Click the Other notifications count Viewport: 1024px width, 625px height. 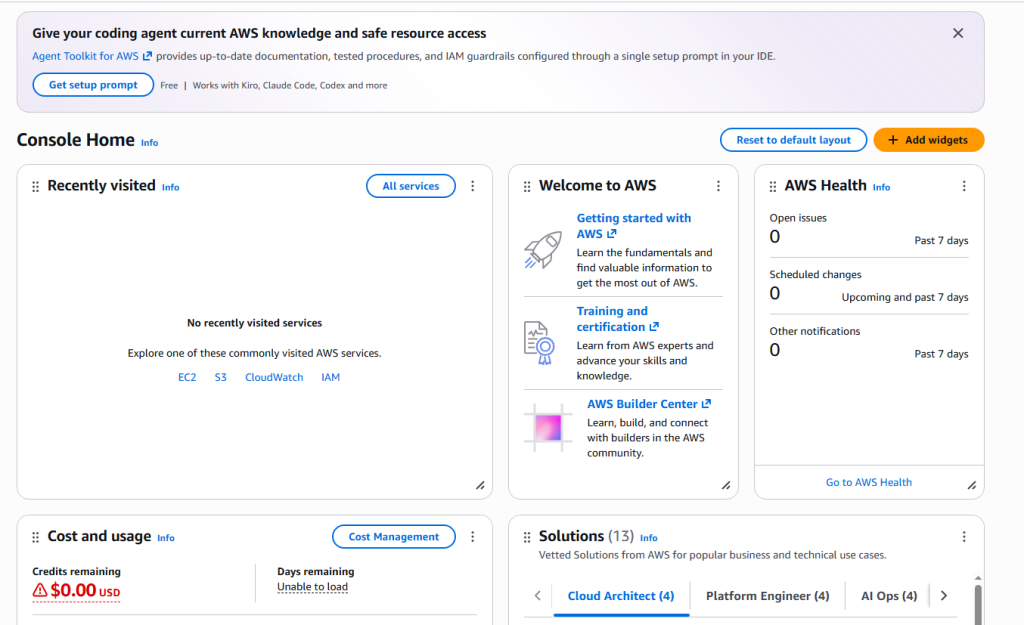[x=775, y=350]
